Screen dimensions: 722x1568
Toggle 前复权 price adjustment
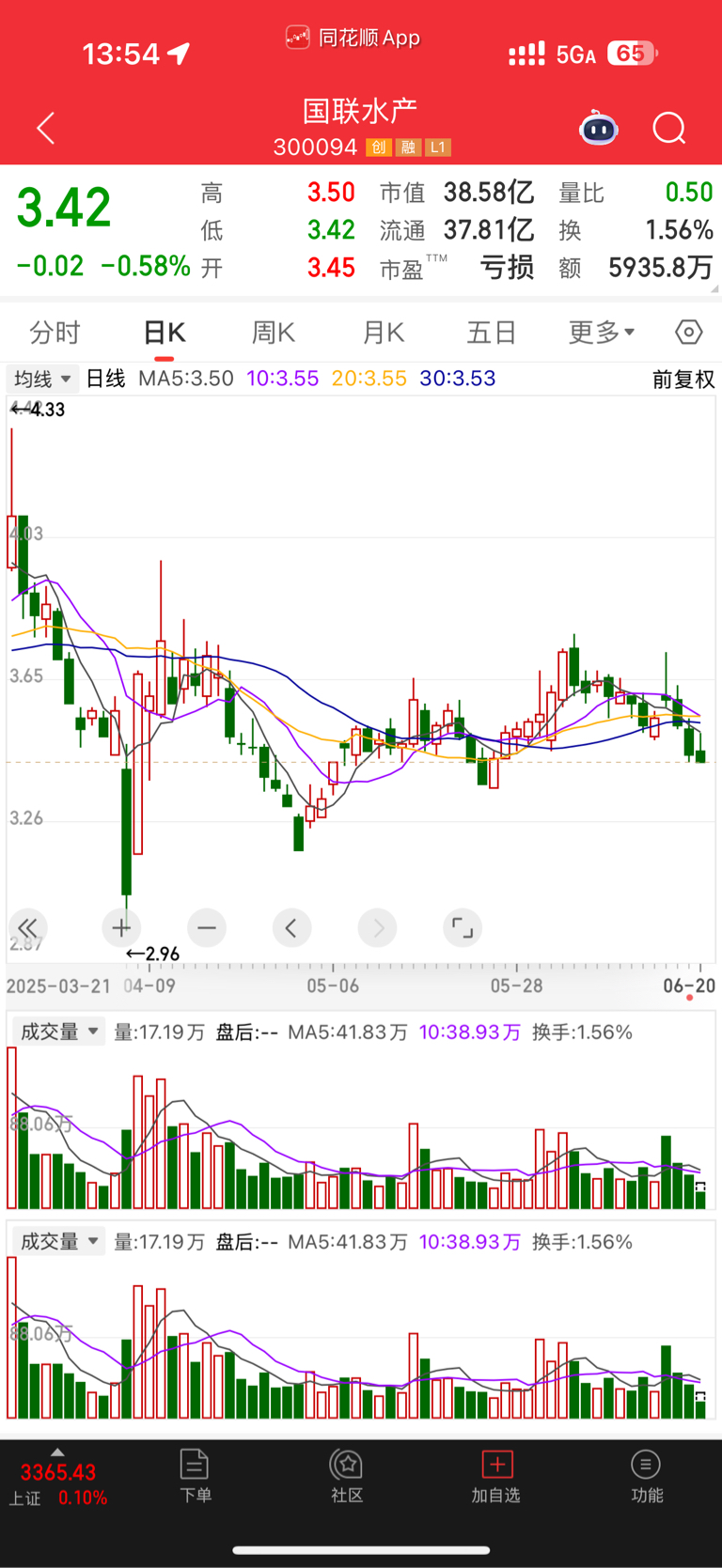click(683, 380)
